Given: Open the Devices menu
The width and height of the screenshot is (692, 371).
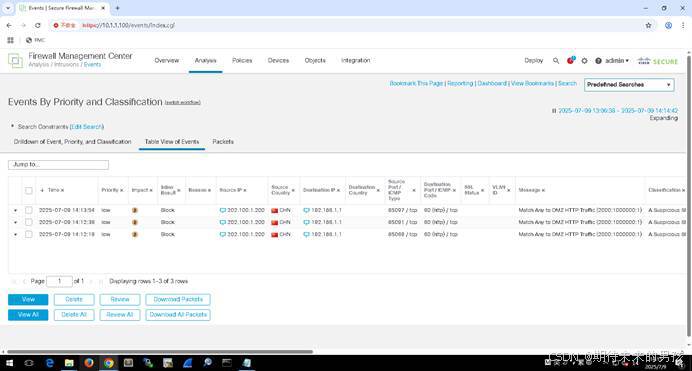Looking at the screenshot, I should [278, 60].
